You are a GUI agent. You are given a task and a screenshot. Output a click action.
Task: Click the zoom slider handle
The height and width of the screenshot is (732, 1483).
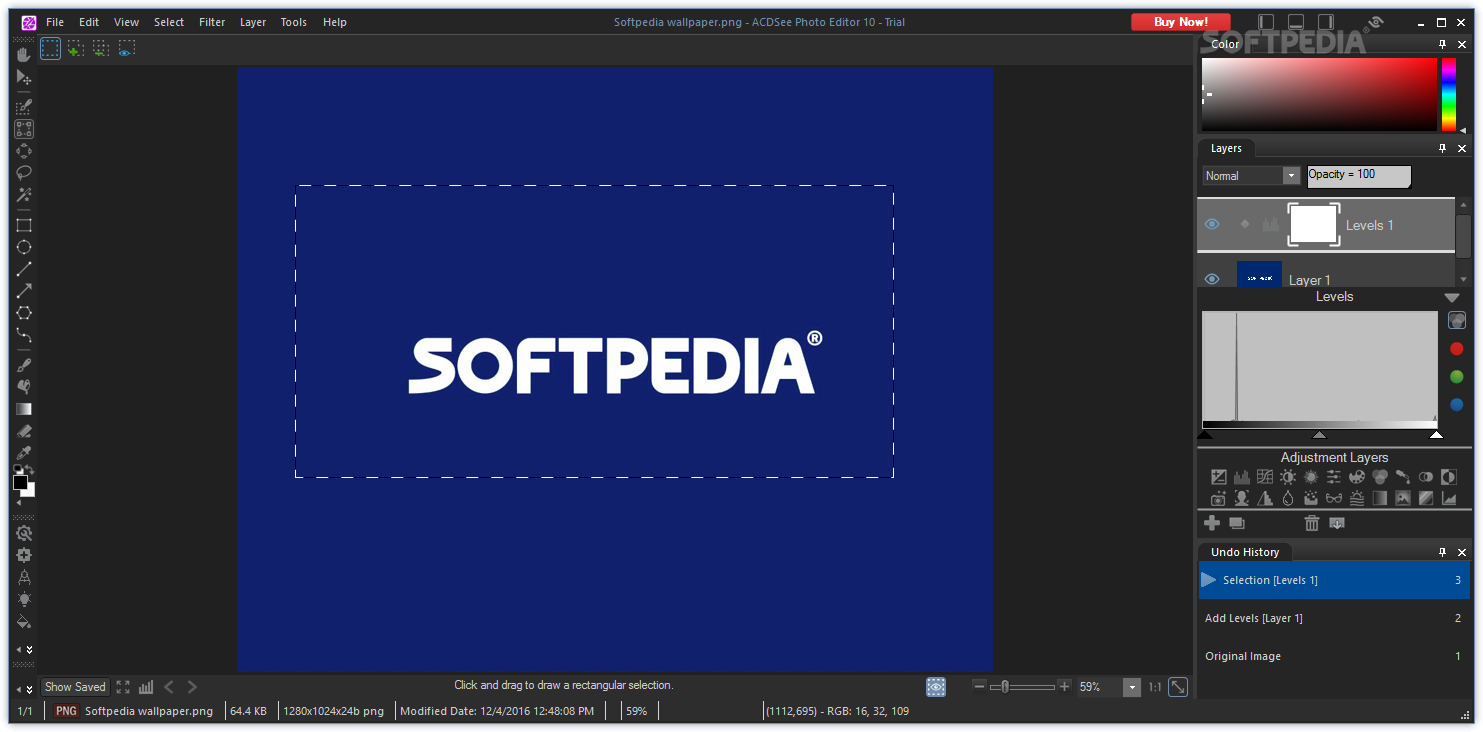(1005, 687)
